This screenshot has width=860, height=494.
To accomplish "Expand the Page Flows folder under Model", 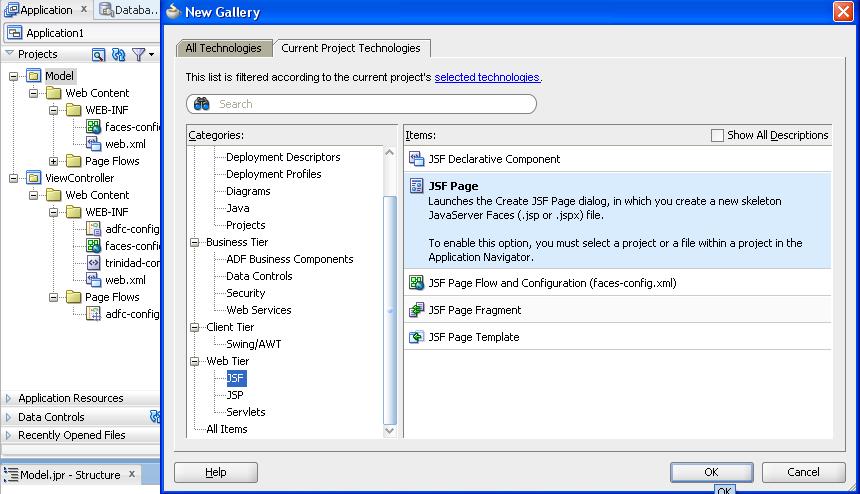I will [54, 161].
